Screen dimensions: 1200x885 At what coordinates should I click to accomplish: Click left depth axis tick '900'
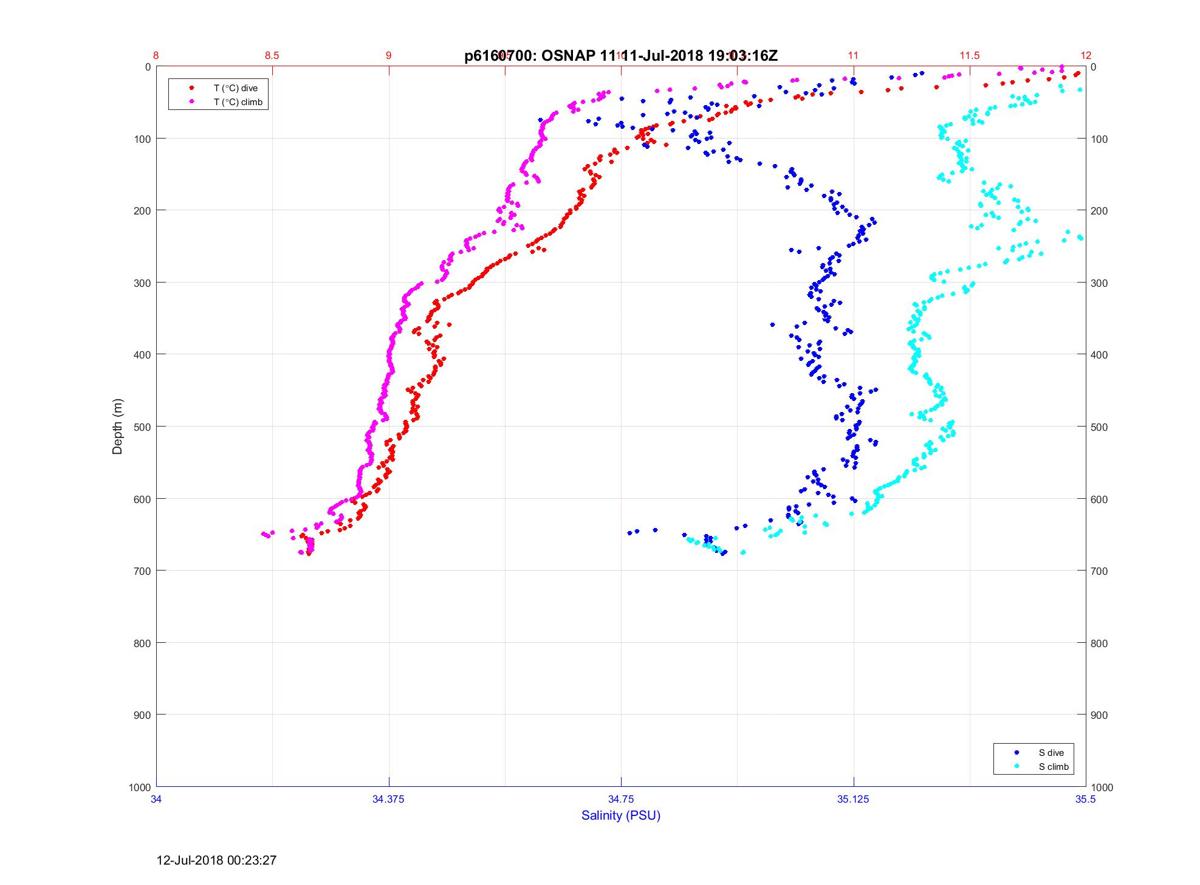pos(141,715)
